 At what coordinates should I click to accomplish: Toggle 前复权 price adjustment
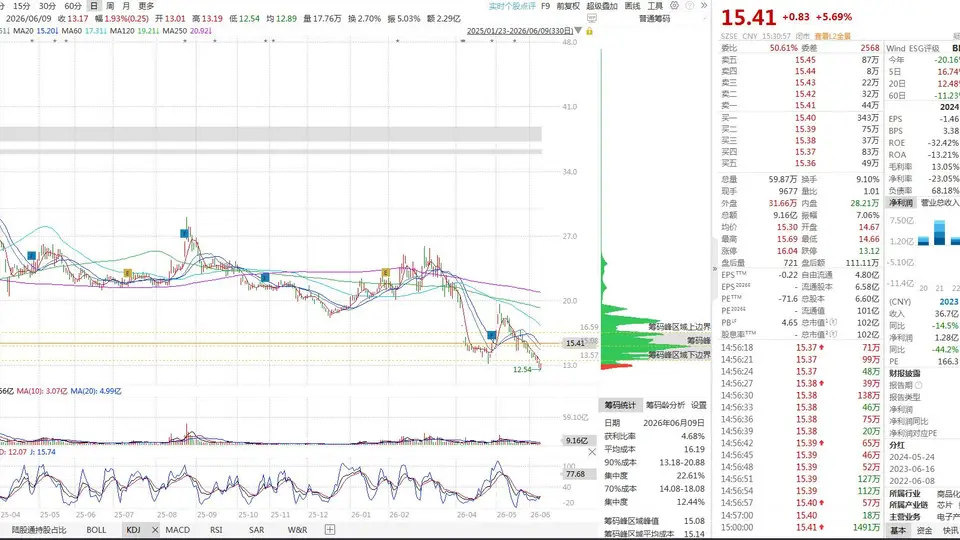568,6
